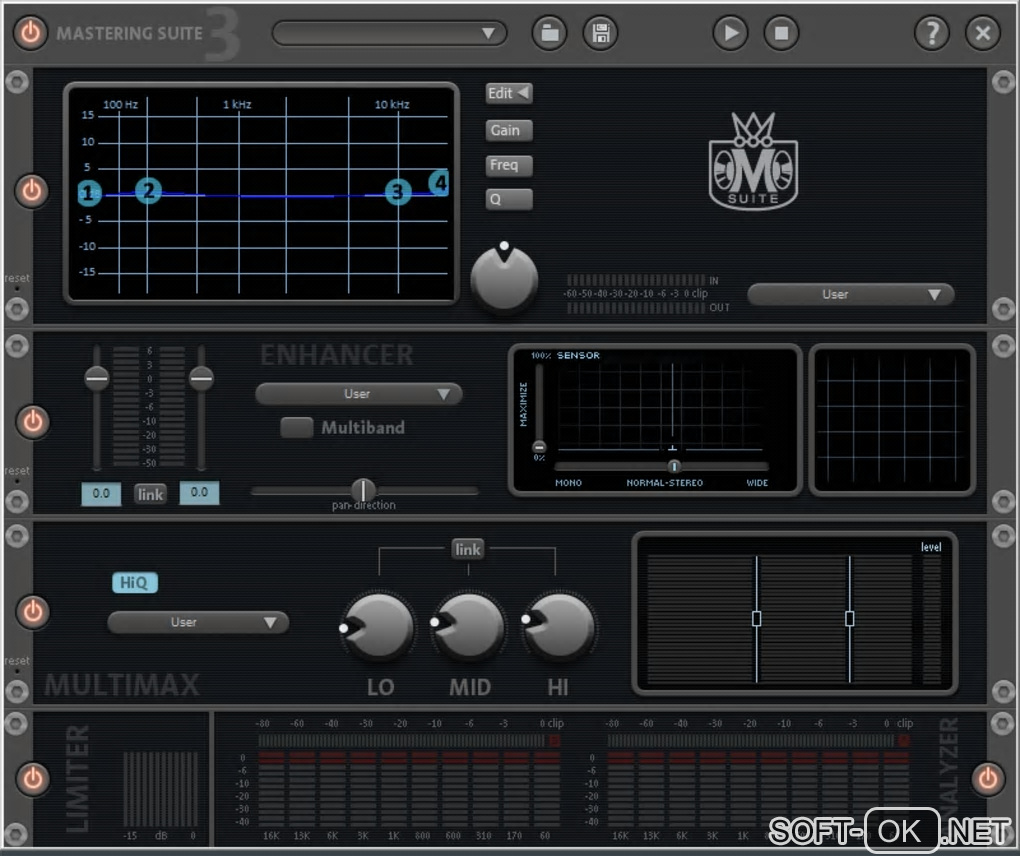Toggle the Enhancer module power button
The width and height of the screenshot is (1020, 856).
33,421
